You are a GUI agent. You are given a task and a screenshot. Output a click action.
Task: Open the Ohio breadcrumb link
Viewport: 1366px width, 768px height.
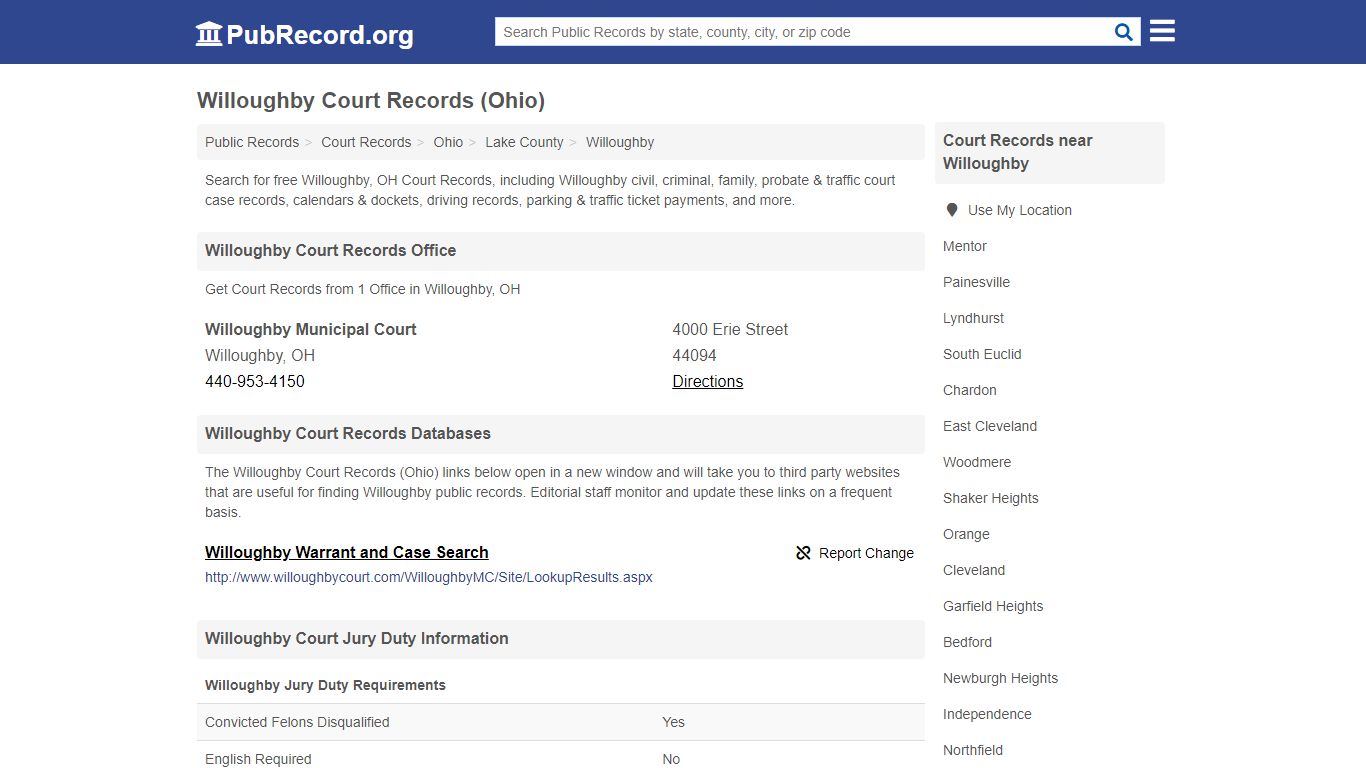448,142
